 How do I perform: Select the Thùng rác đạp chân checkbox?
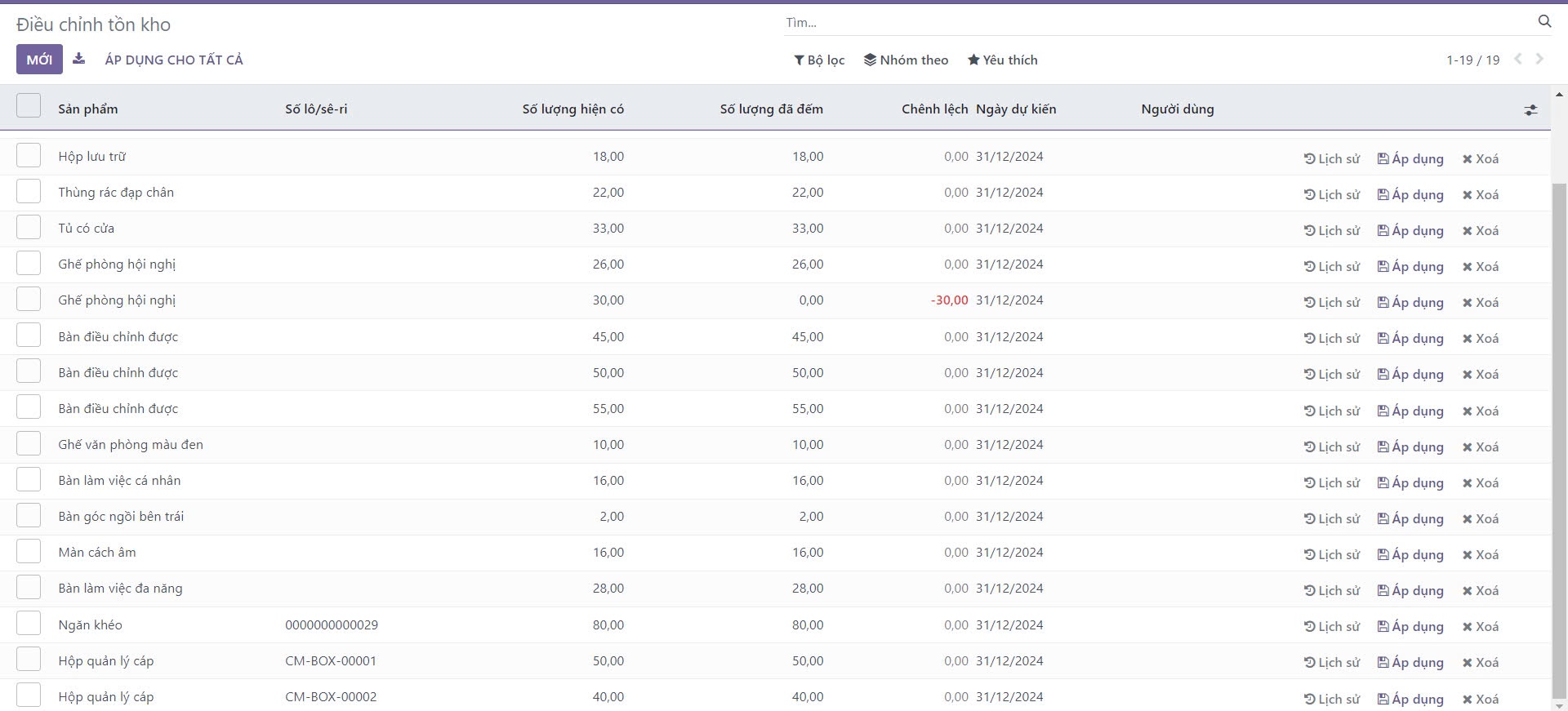(x=29, y=192)
